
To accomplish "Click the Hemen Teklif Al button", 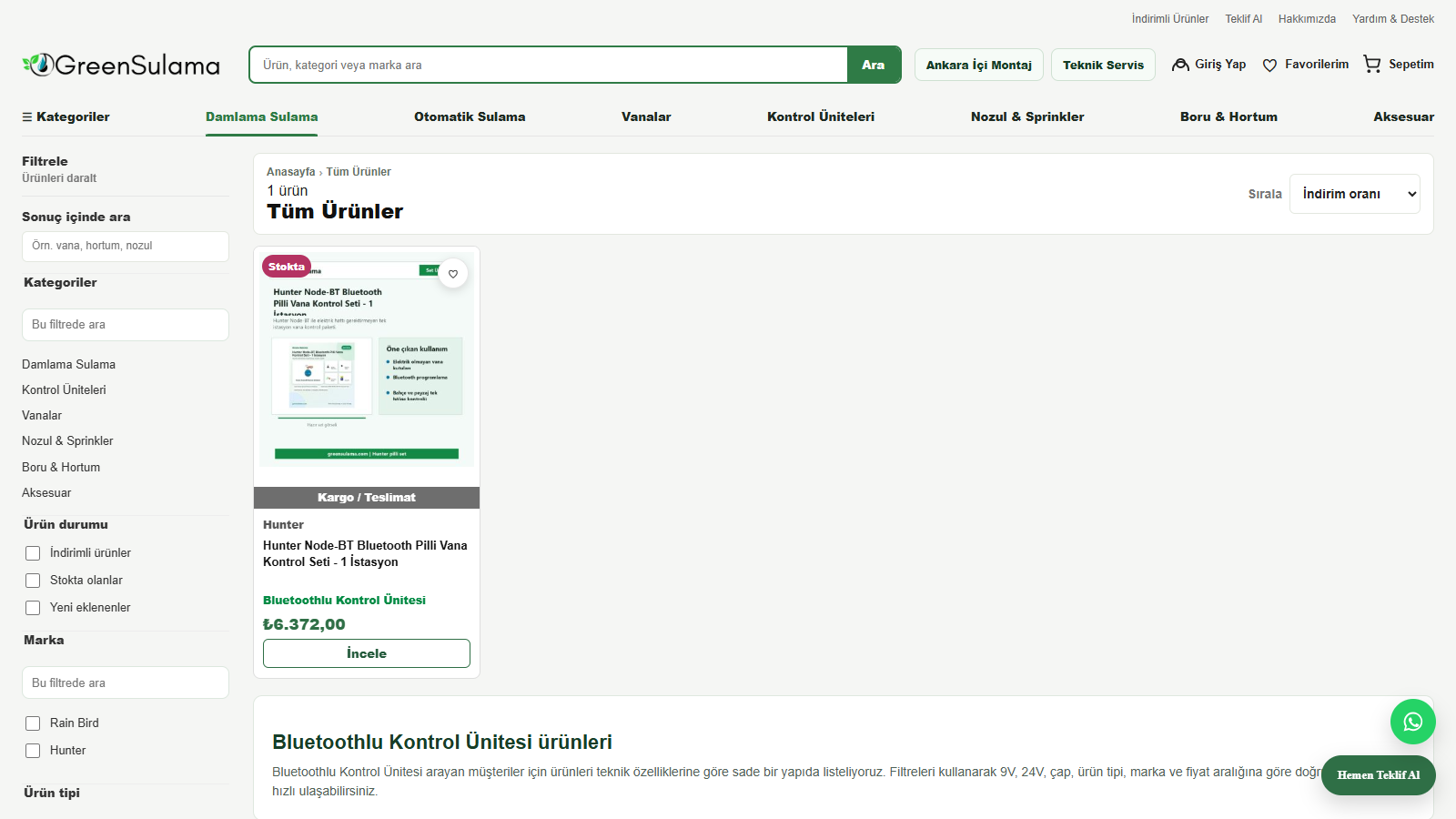I will [x=1378, y=775].
